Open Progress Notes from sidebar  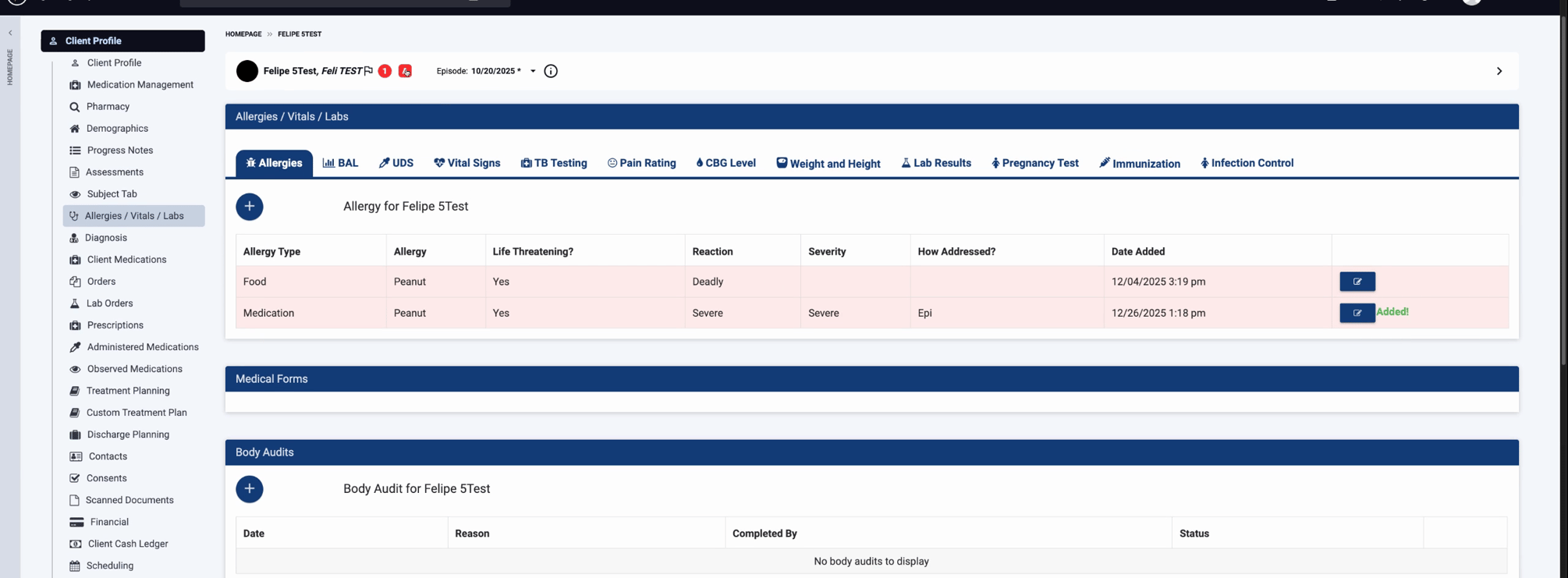[x=119, y=150]
